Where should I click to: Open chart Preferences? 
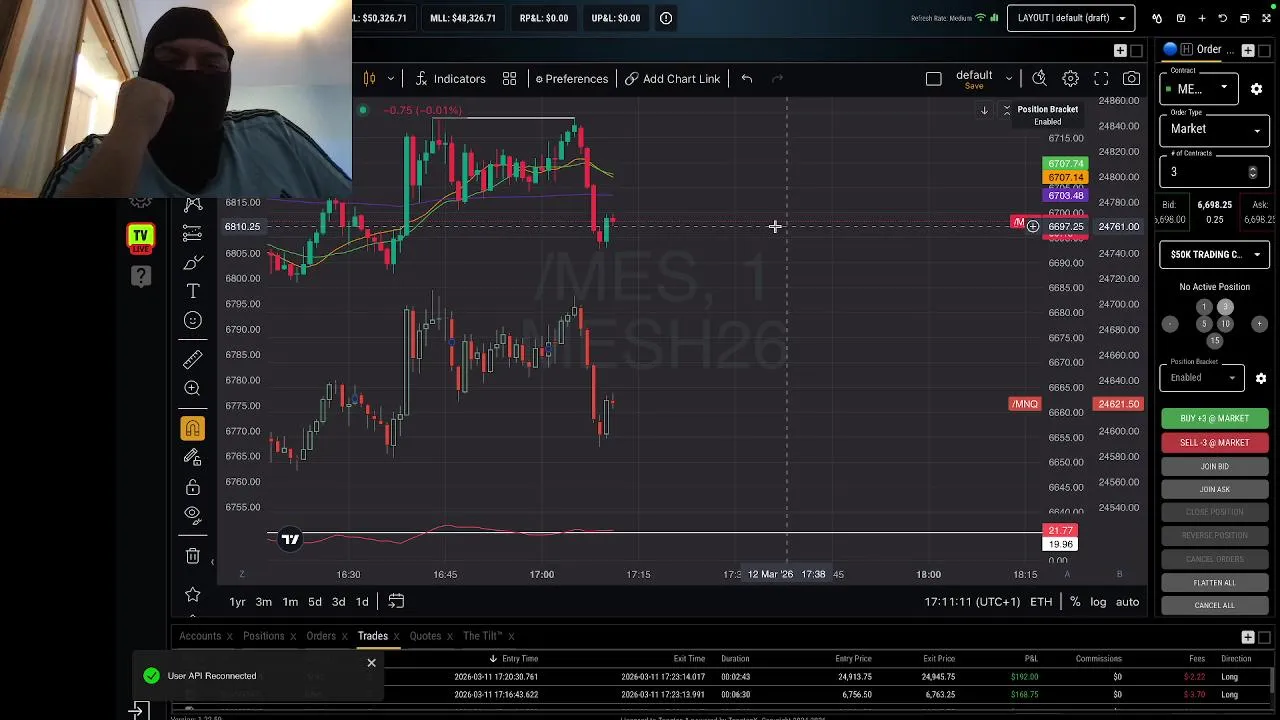click(x=571, y=79)
